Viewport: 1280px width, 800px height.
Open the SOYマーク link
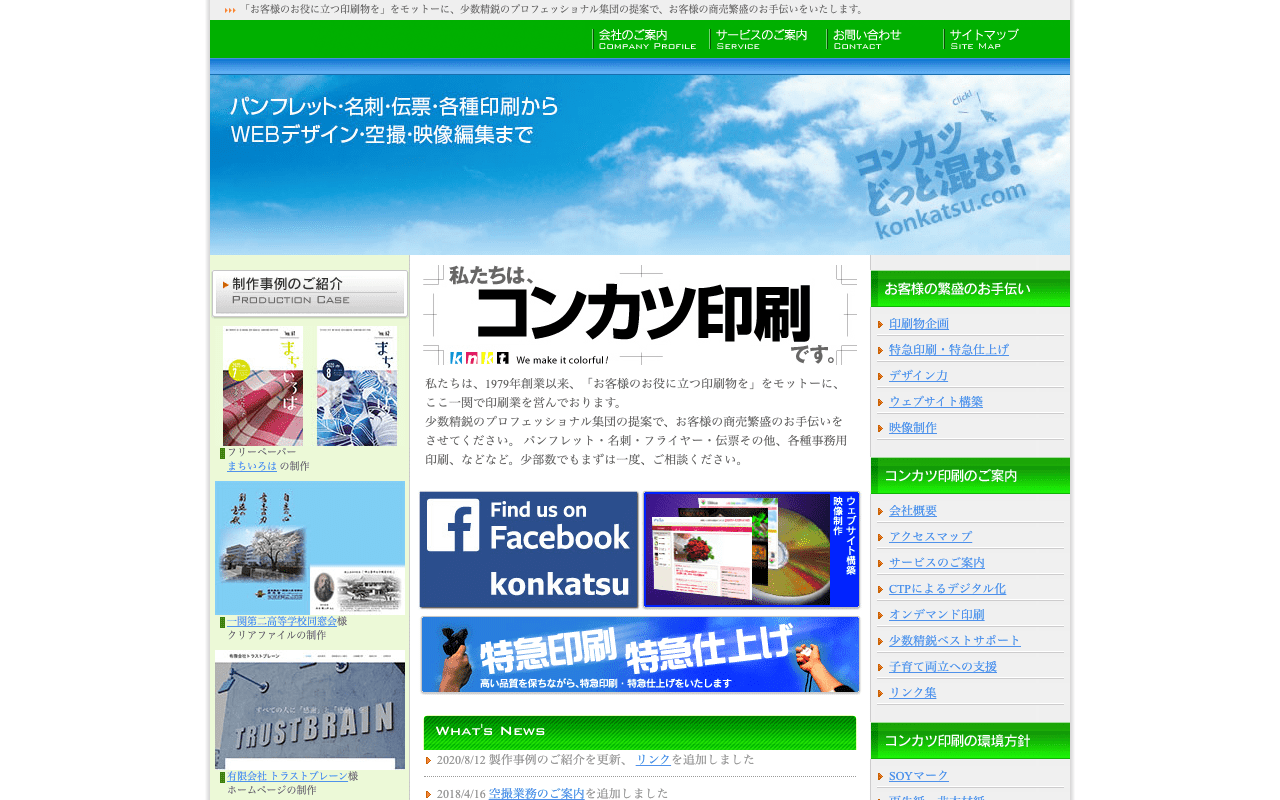(x=919, y=776)
